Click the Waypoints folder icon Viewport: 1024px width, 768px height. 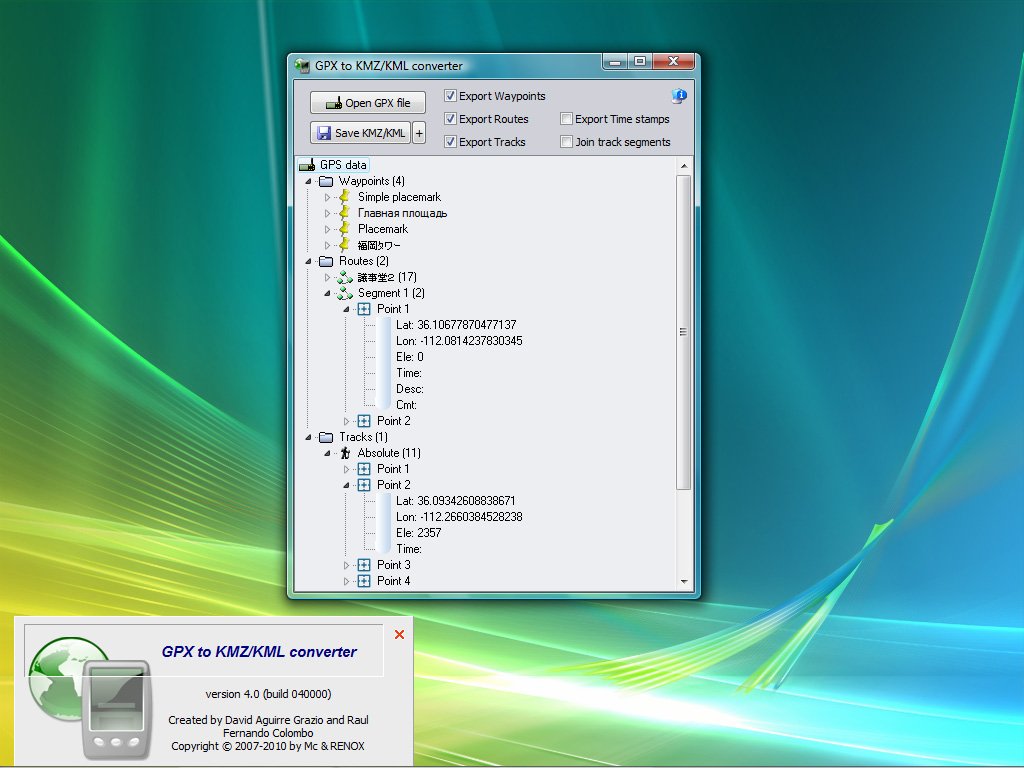coord(326,181)
